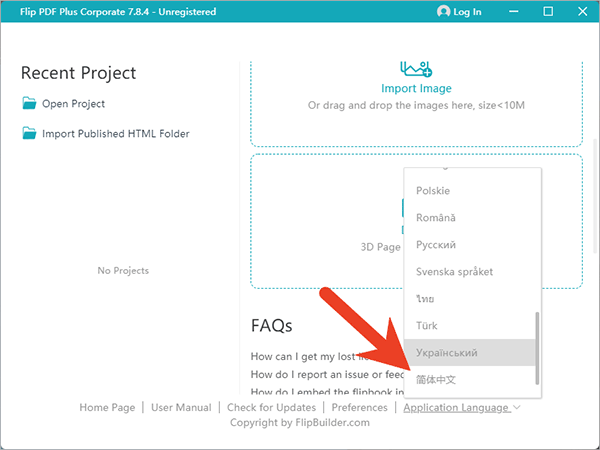Open Preferences
Screen dimensions: 600x450
click(359, 408)
